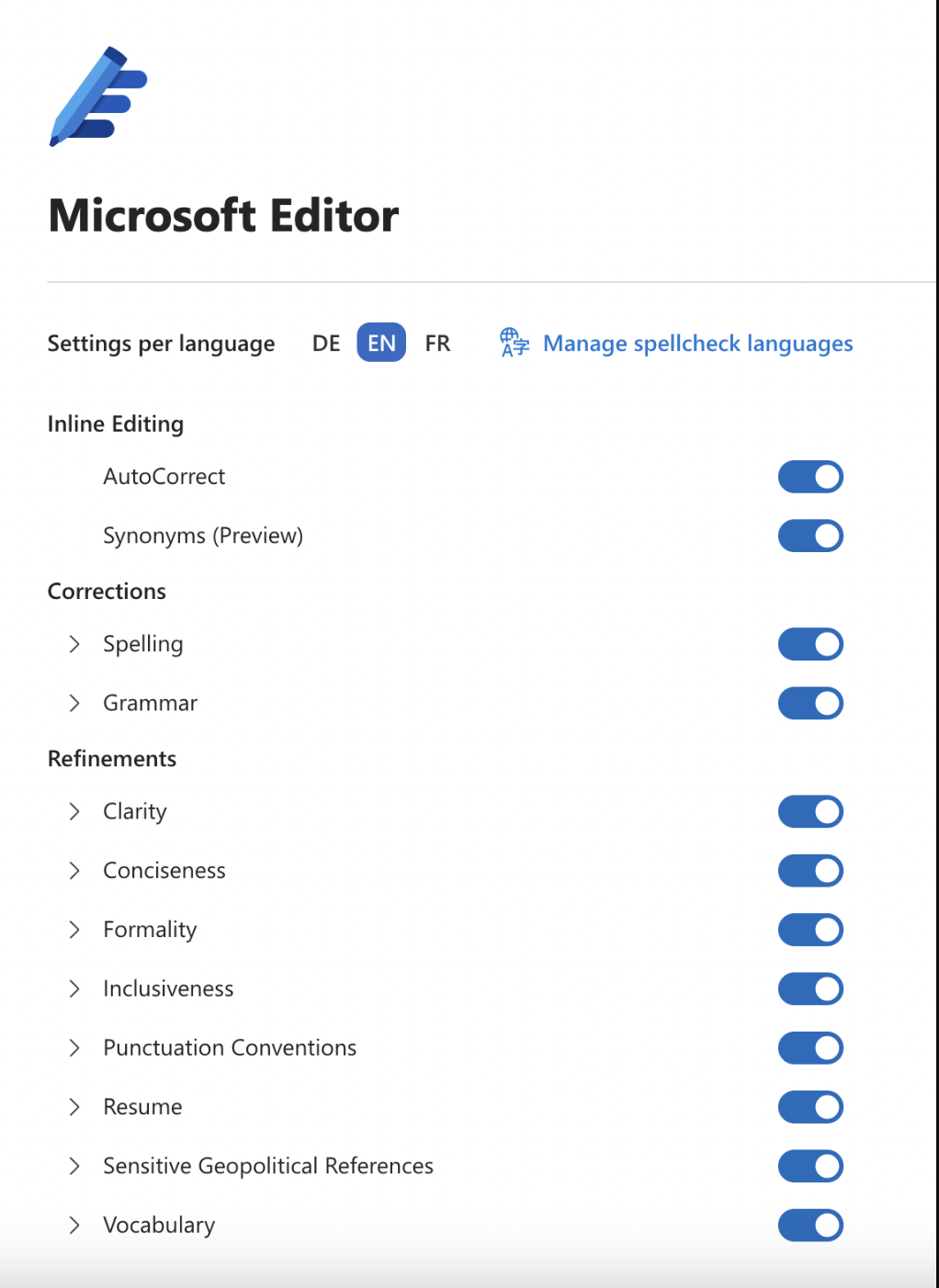Click the globe translate icon
This screenshot has height=1288, width=939.
coord(514,343)
